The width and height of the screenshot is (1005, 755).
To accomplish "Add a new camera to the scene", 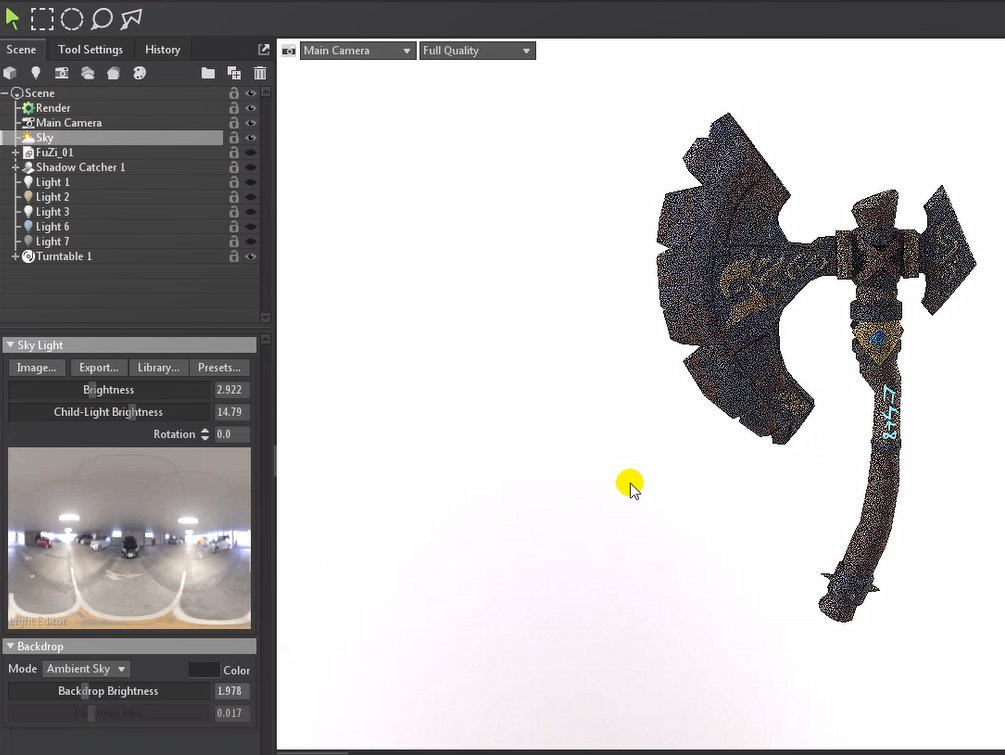I will [x=62, y=73].
